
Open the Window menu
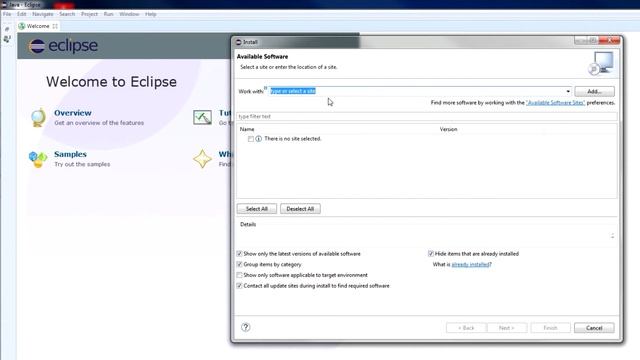129,14
